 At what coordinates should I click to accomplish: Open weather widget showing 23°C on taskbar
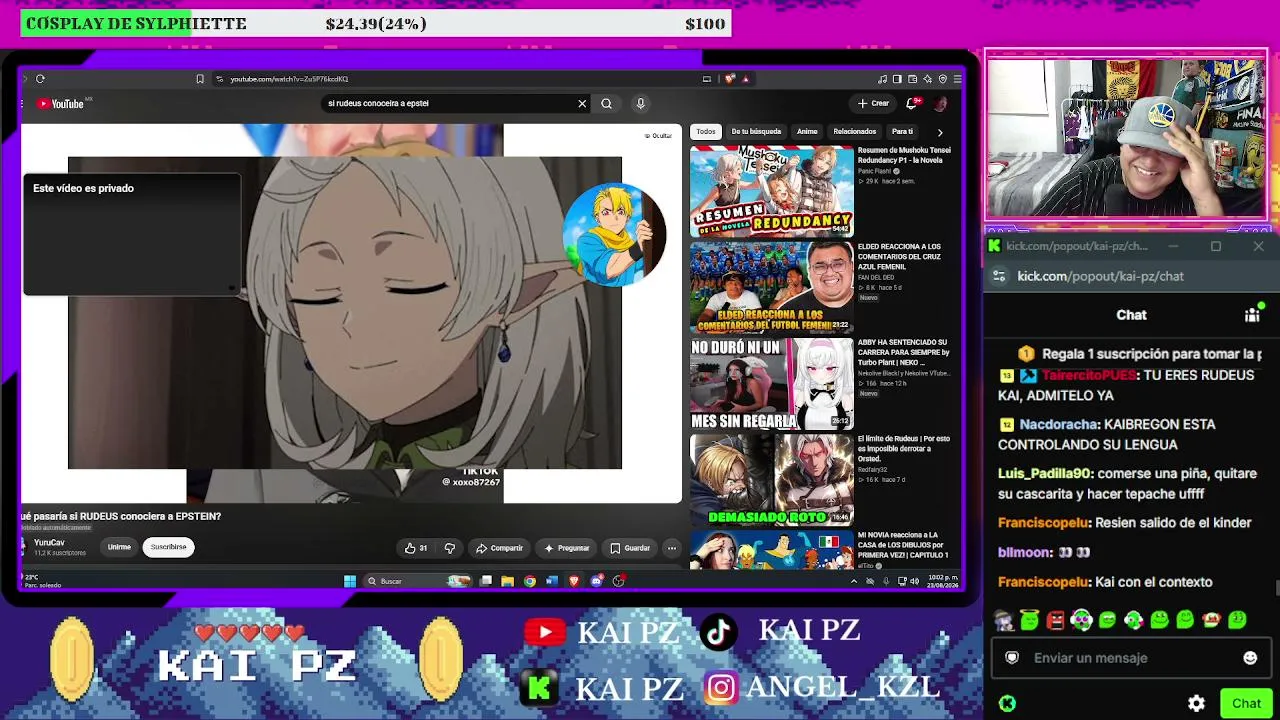click(42, 581)
